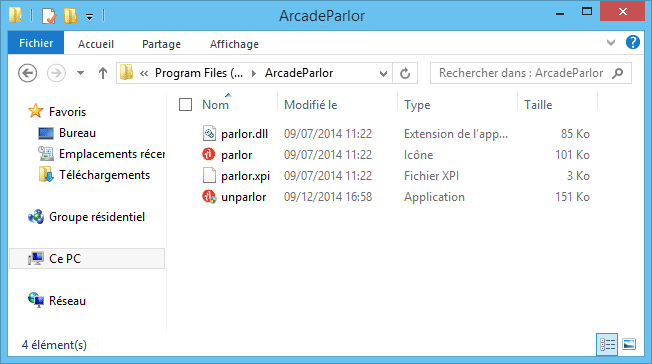Viewport: 652px width, 364px height.
Task: Open the Customize Quick Access Toolbar dropdown
Action: pos(89,17)
